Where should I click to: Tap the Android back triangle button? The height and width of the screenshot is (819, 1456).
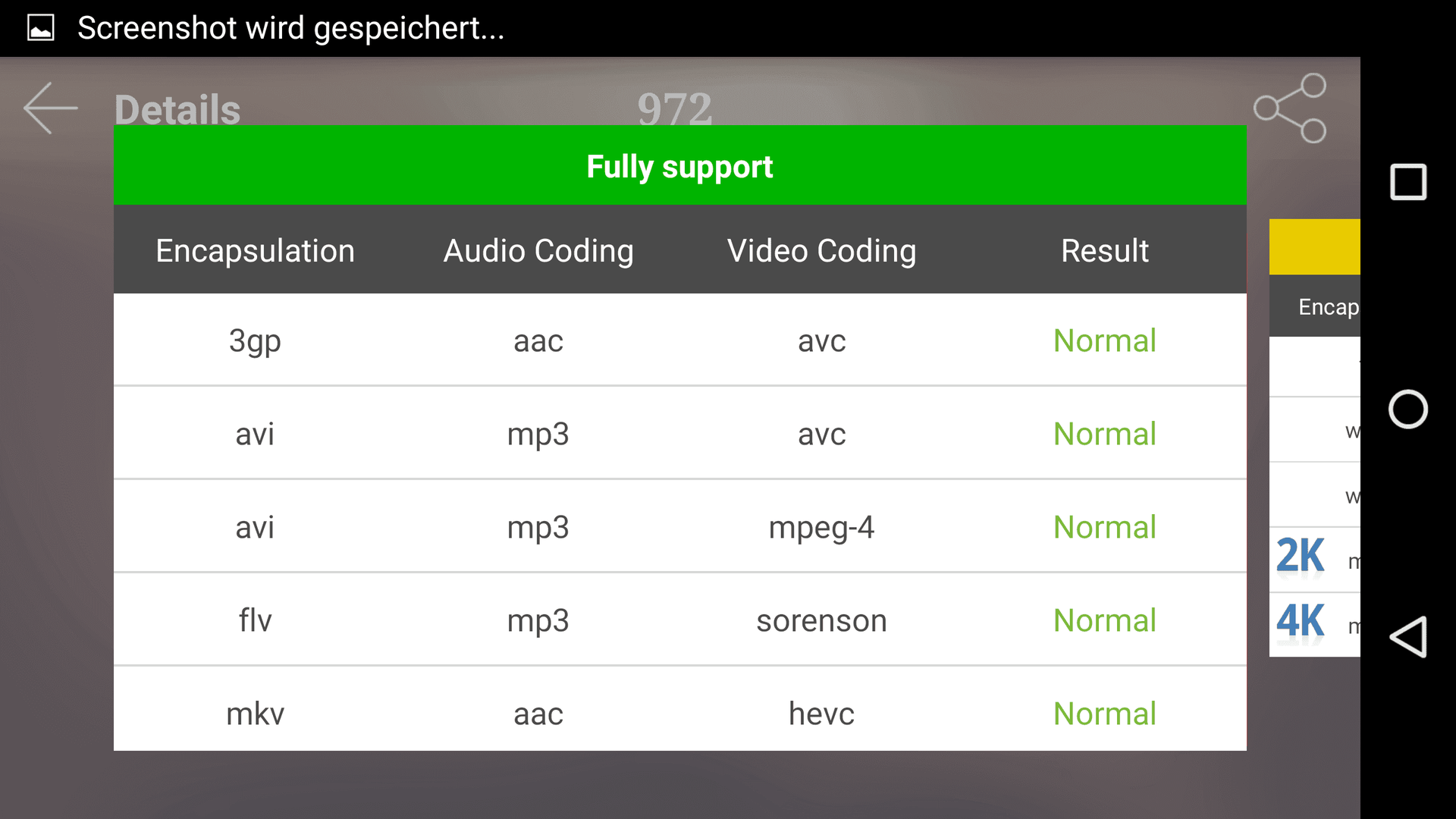pos(1408,637)
